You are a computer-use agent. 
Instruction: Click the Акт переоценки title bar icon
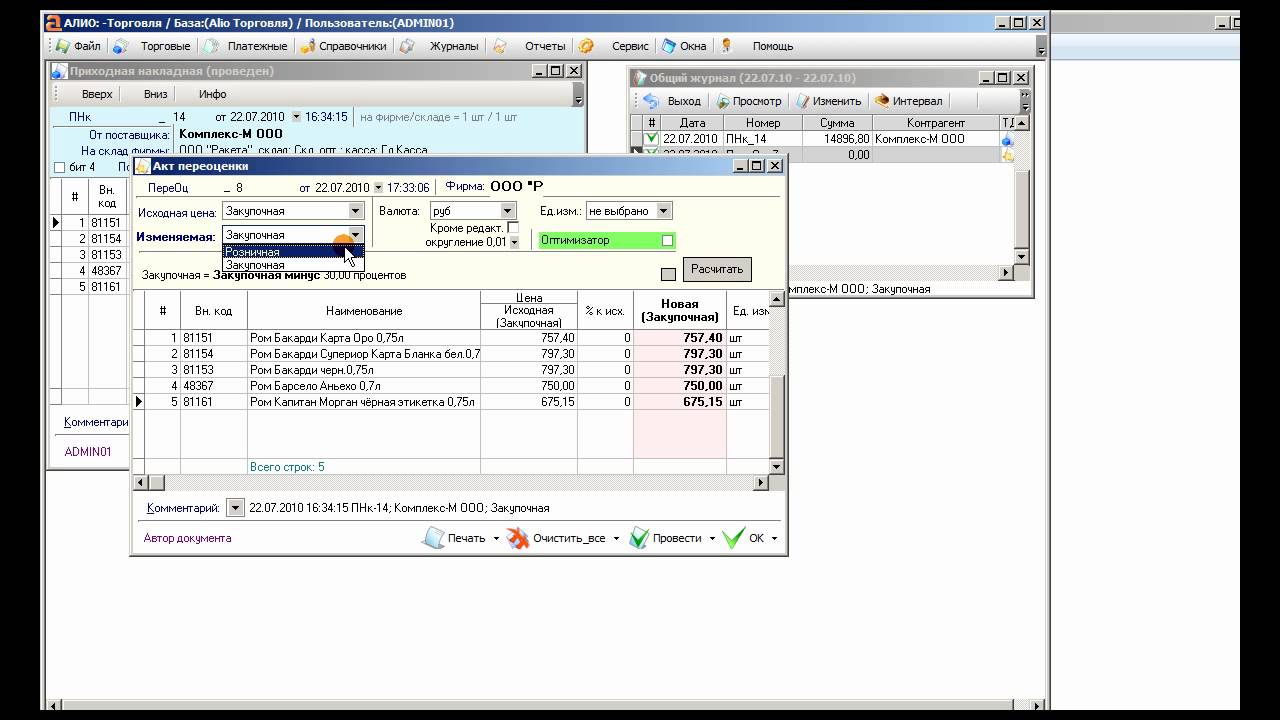[142, 166]
